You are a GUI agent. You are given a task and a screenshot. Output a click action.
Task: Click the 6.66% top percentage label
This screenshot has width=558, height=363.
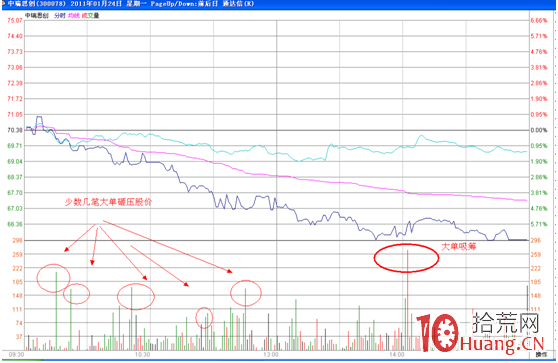pyautogui.click(x=539, y=21)
